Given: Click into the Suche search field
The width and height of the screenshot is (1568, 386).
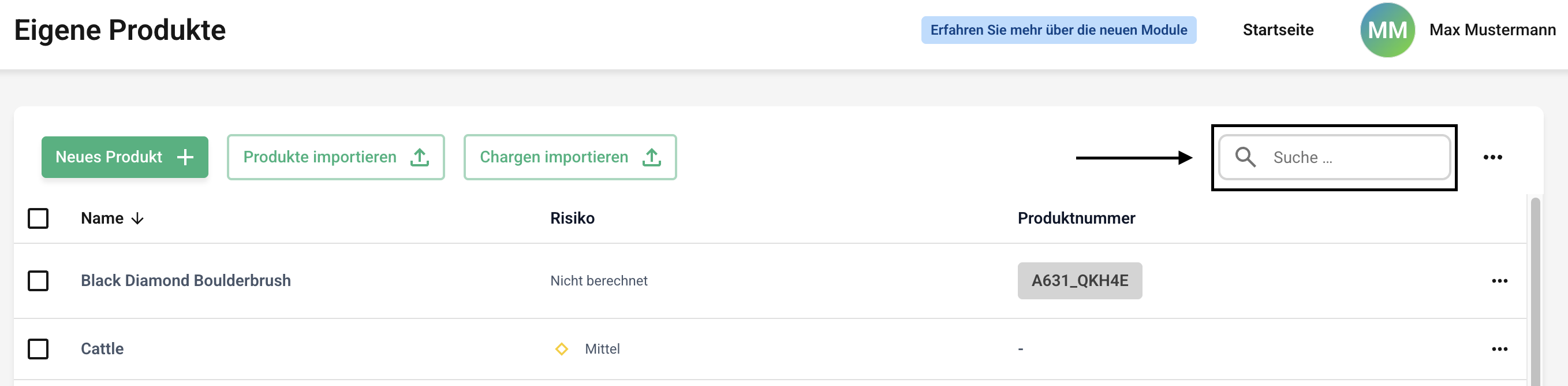Looking at the screenshot, I should [x=1352, y=157].
